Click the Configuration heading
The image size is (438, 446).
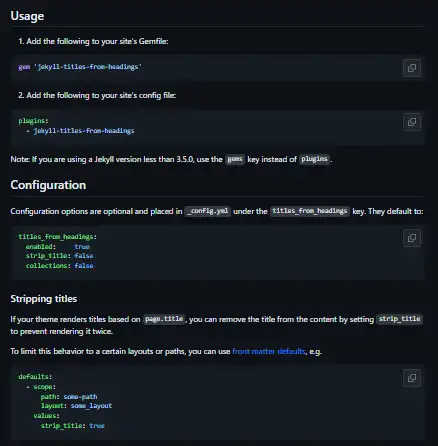[x=48, y=185]
